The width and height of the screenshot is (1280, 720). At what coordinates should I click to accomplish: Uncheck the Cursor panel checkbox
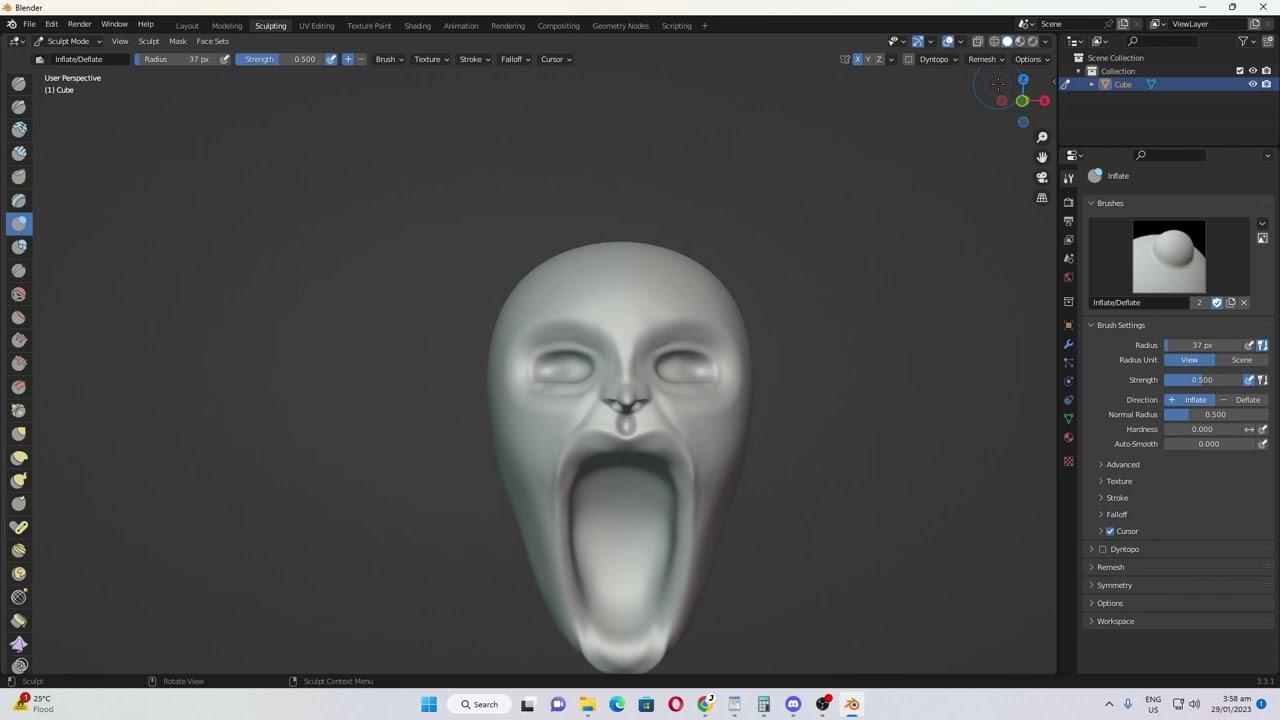tap(1110, 531)
